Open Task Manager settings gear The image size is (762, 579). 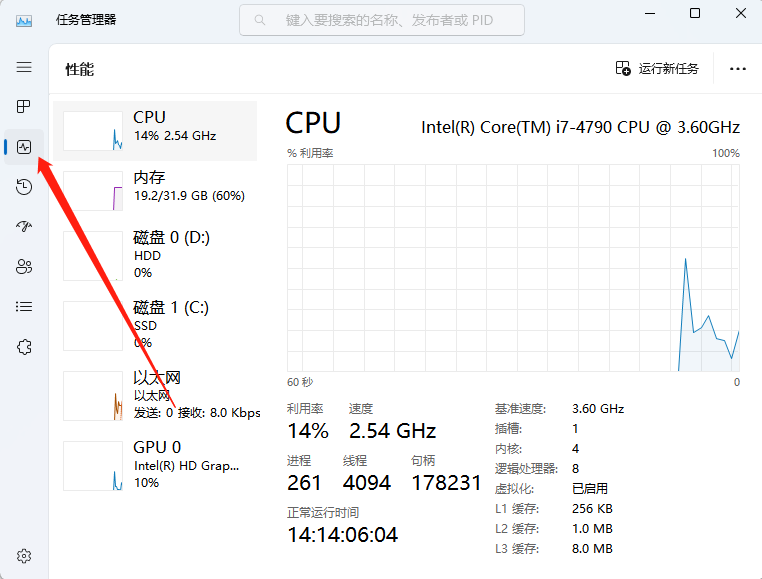tap(24, 556)
